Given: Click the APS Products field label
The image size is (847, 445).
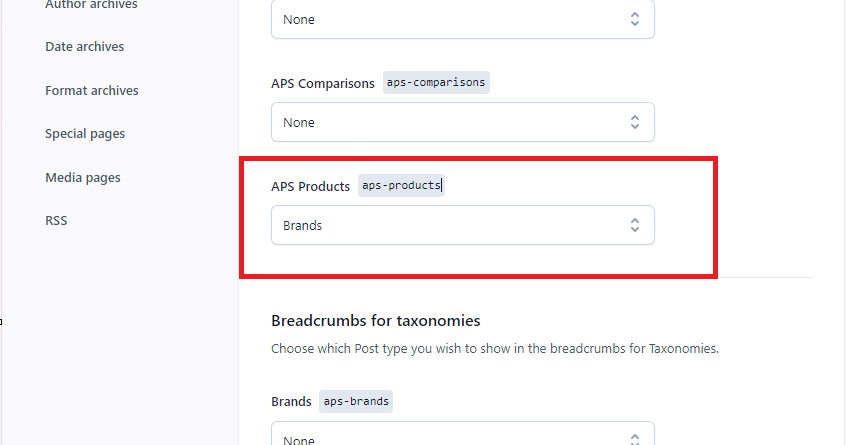Looking at the screenshot, I should (x=310, y=186).
